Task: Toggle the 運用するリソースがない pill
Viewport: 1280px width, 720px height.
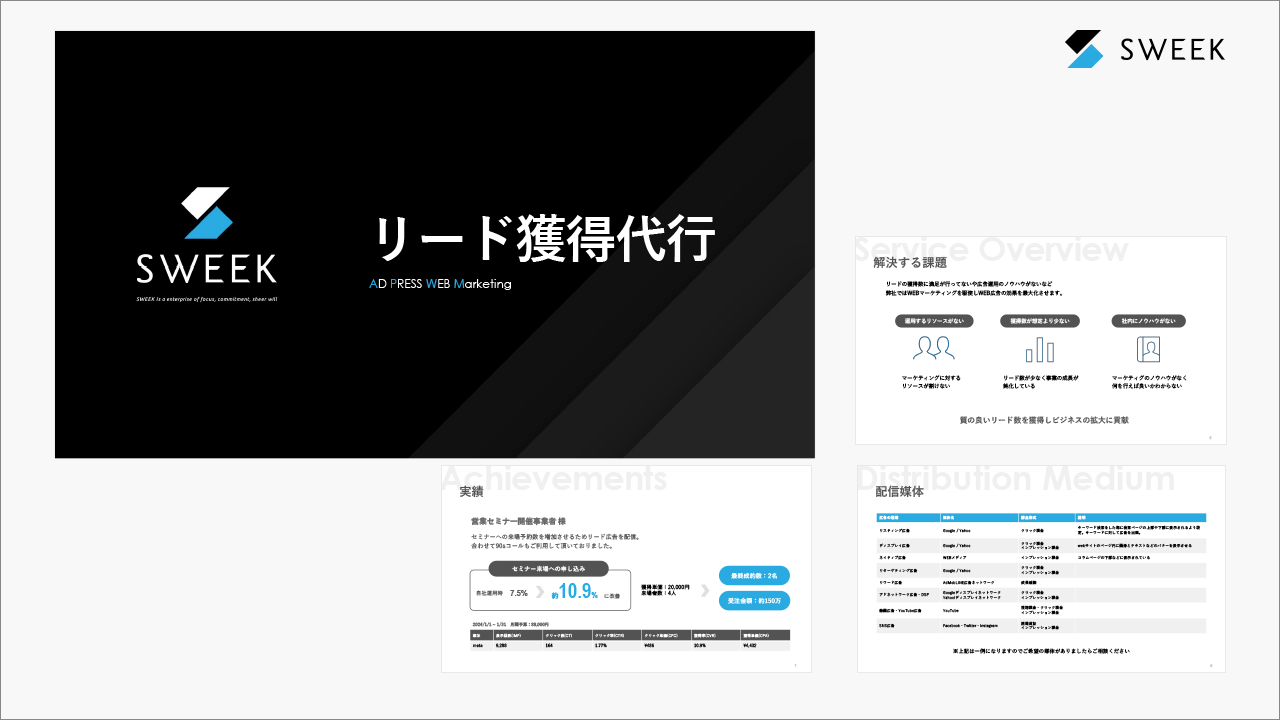Action: tap(935, 321)
